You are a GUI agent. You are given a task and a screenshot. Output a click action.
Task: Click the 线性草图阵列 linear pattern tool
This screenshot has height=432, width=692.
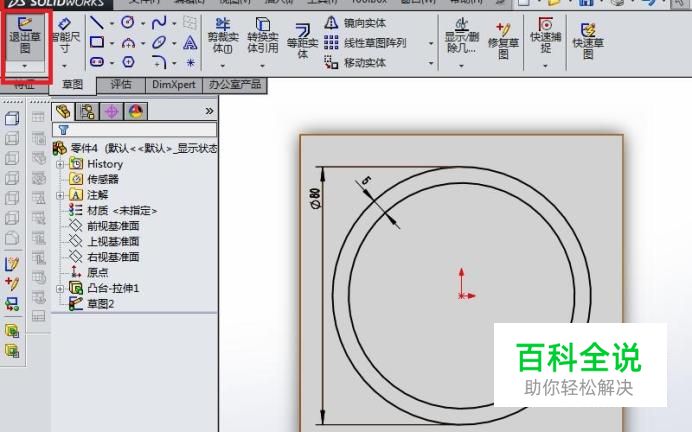pyautogui.click(x=365, y=43)
